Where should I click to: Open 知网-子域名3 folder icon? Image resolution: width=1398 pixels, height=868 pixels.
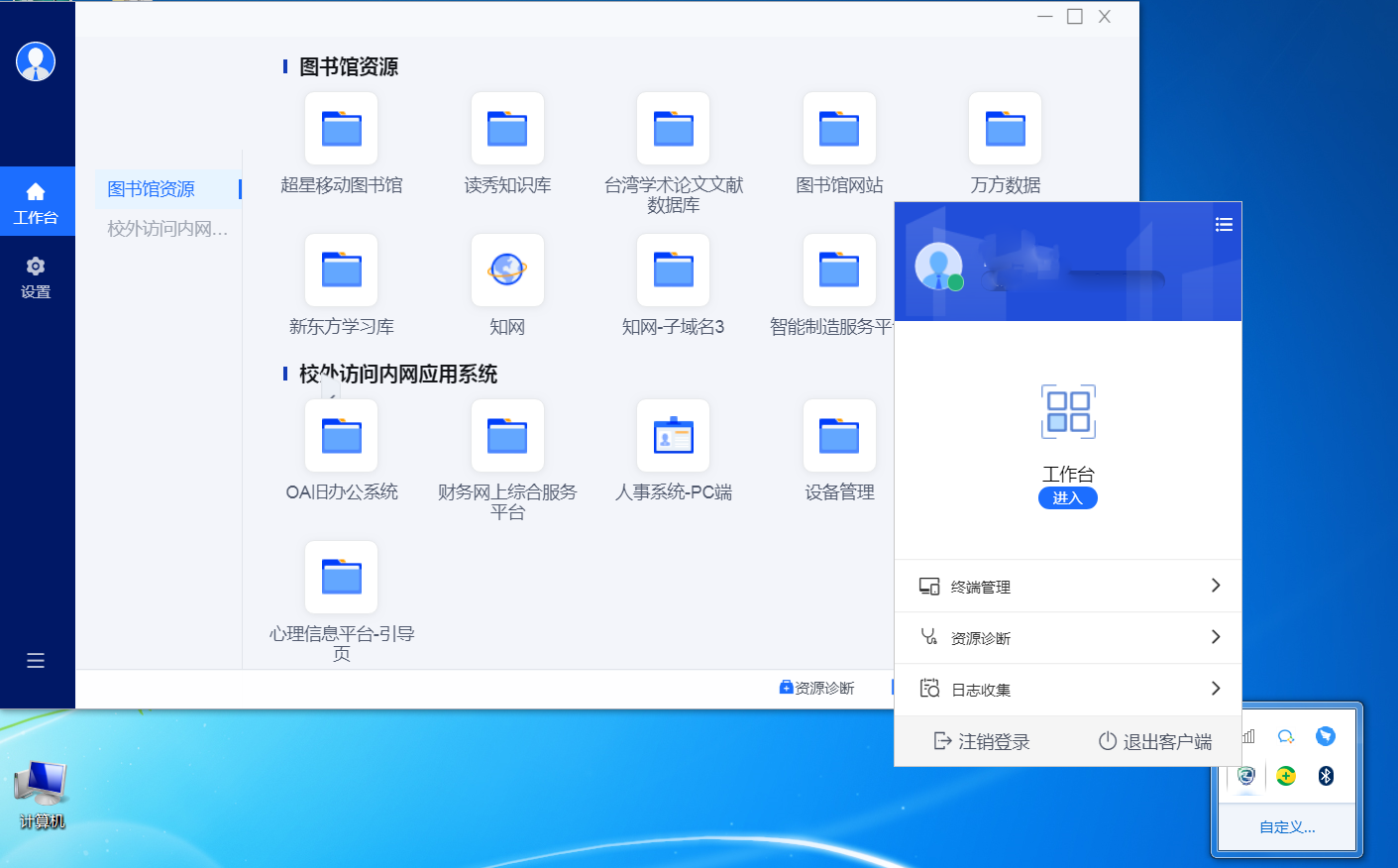point(673,270)
